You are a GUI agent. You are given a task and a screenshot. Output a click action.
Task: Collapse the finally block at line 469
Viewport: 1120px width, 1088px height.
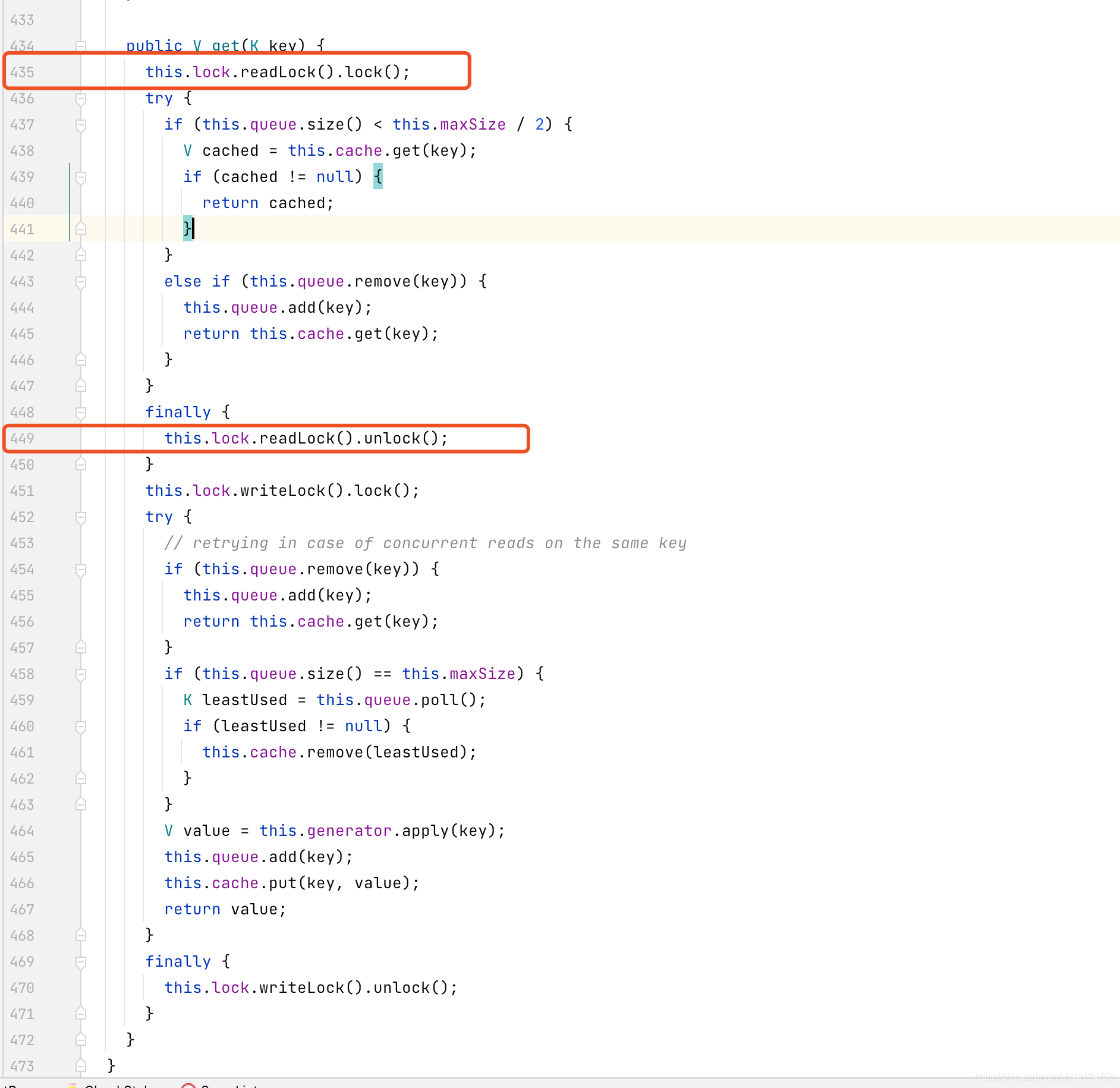(81, 962)
